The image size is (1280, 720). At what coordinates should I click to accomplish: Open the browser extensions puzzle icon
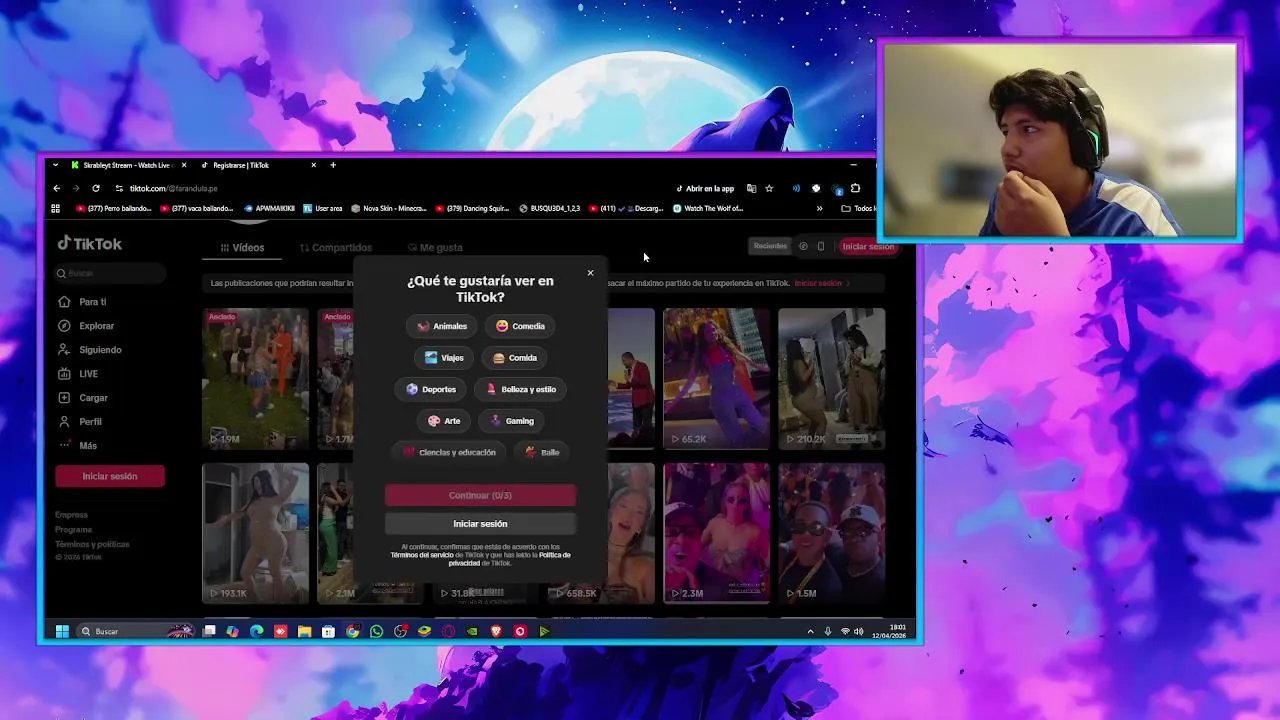pyautogui.click(x=855, y=188)
